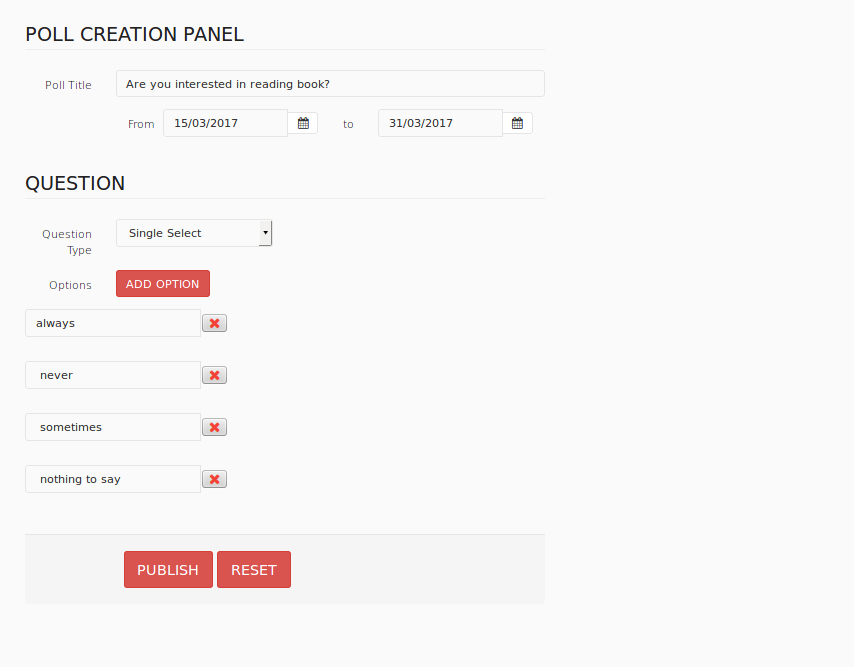Publish the poll
This screenshot has width=854, height=667.
pyautogui.click(x=168, y=569)
